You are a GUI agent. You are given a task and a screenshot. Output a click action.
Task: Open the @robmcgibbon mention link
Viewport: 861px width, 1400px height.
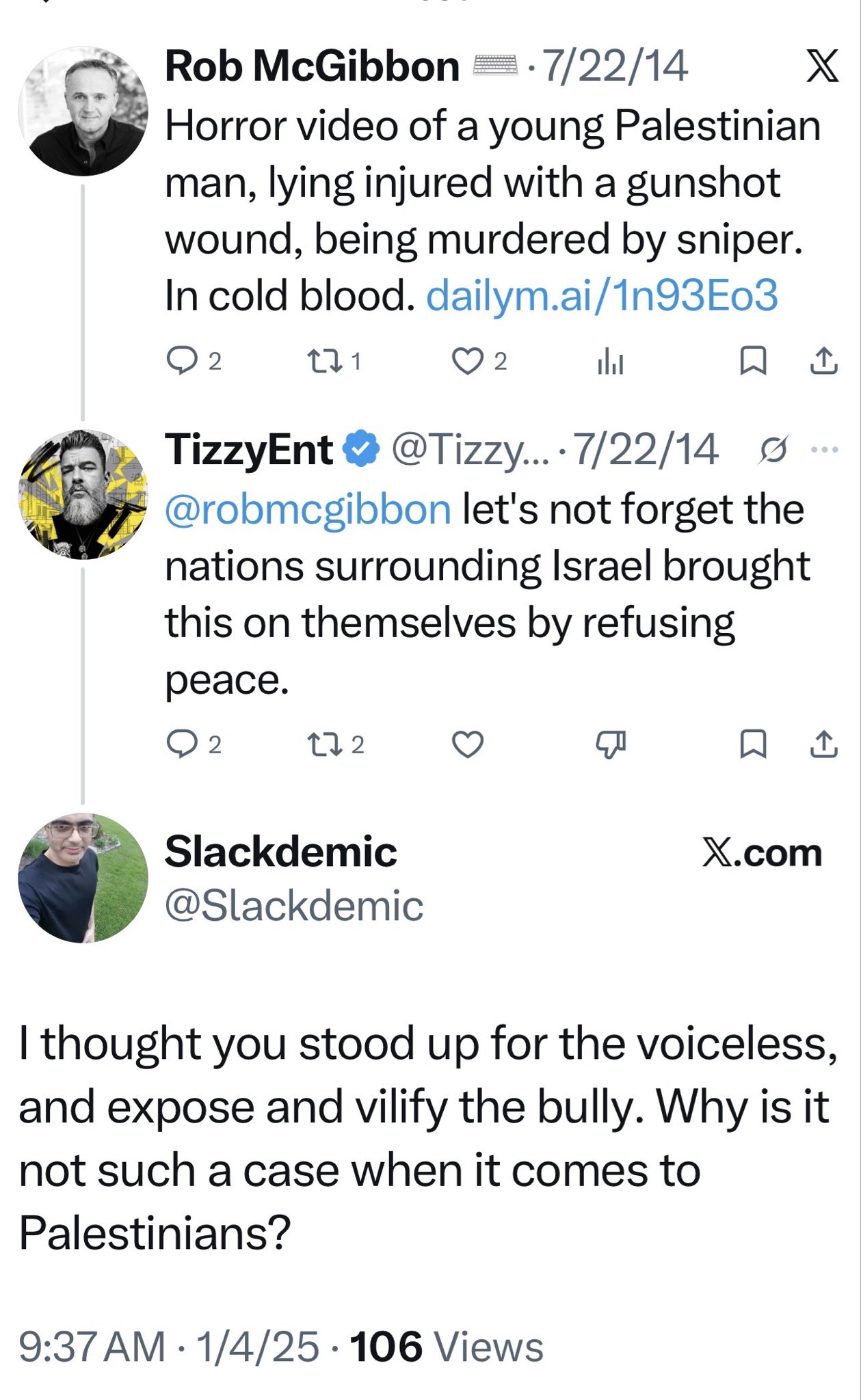coord(308,510)
